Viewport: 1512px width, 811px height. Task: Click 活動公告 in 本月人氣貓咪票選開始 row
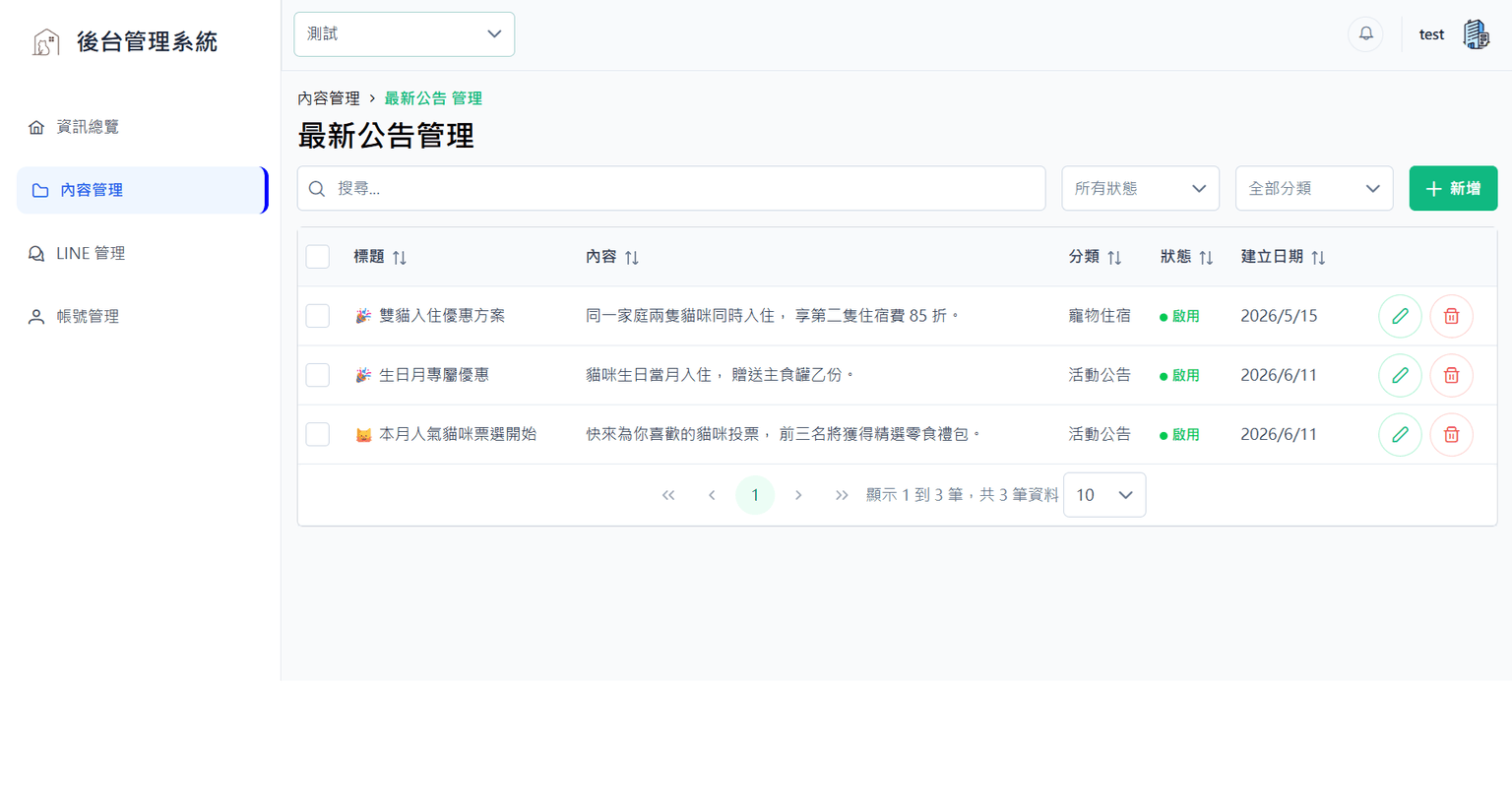[1100, 434]
